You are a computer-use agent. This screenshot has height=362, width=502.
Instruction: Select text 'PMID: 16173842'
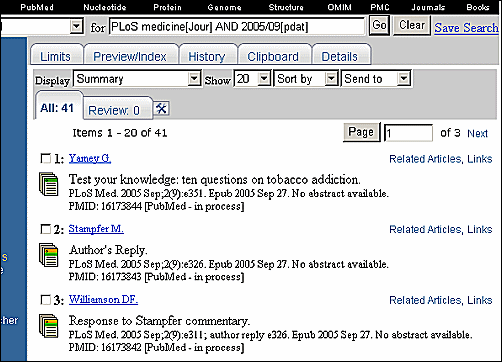coord(105,348)
